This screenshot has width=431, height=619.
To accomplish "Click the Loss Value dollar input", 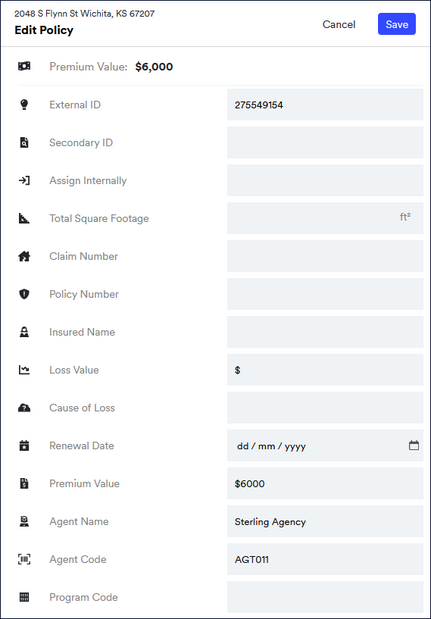I will pyautogui.click(x=325, y=370).
